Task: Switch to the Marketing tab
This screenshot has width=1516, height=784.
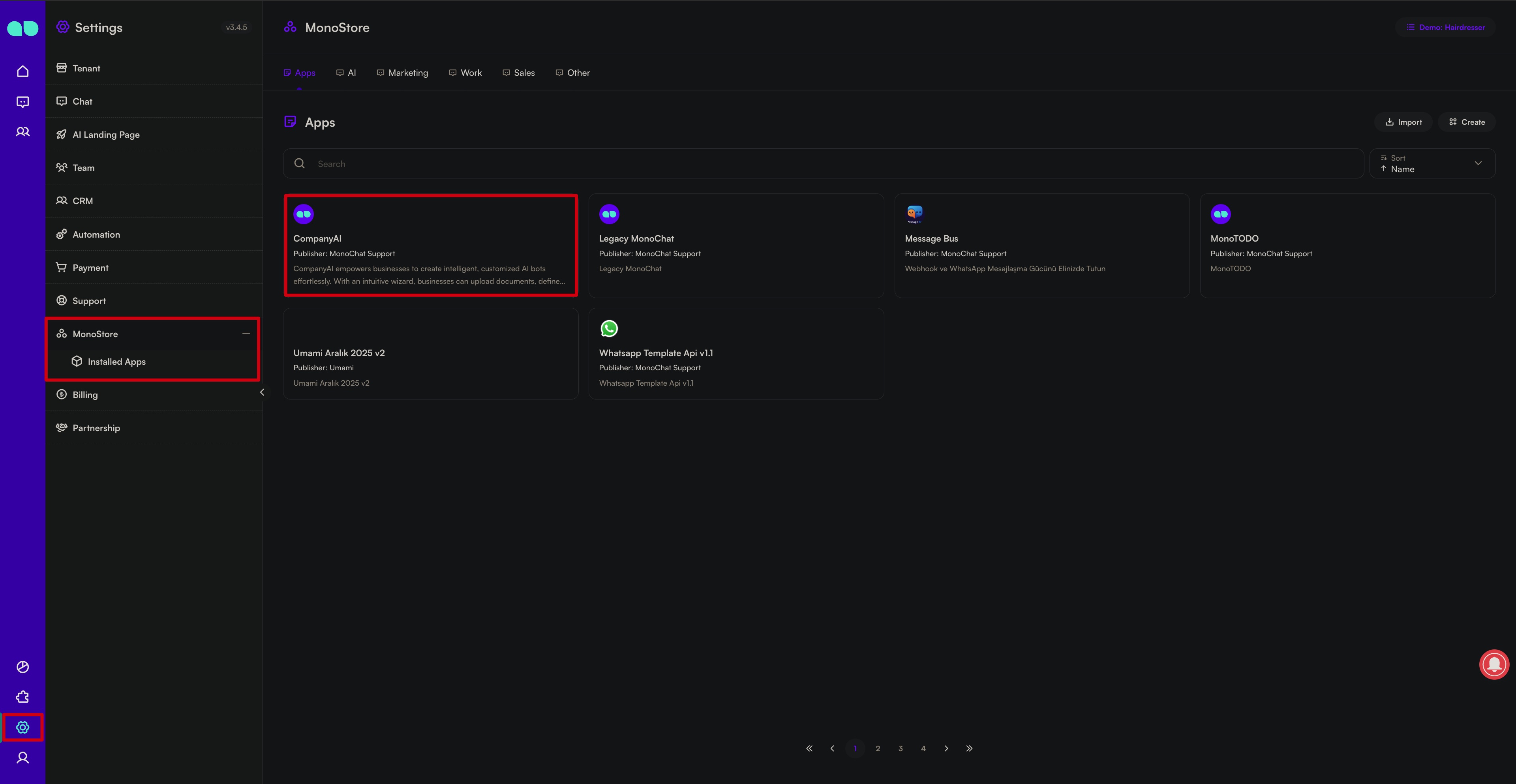Action: (409, 72)
